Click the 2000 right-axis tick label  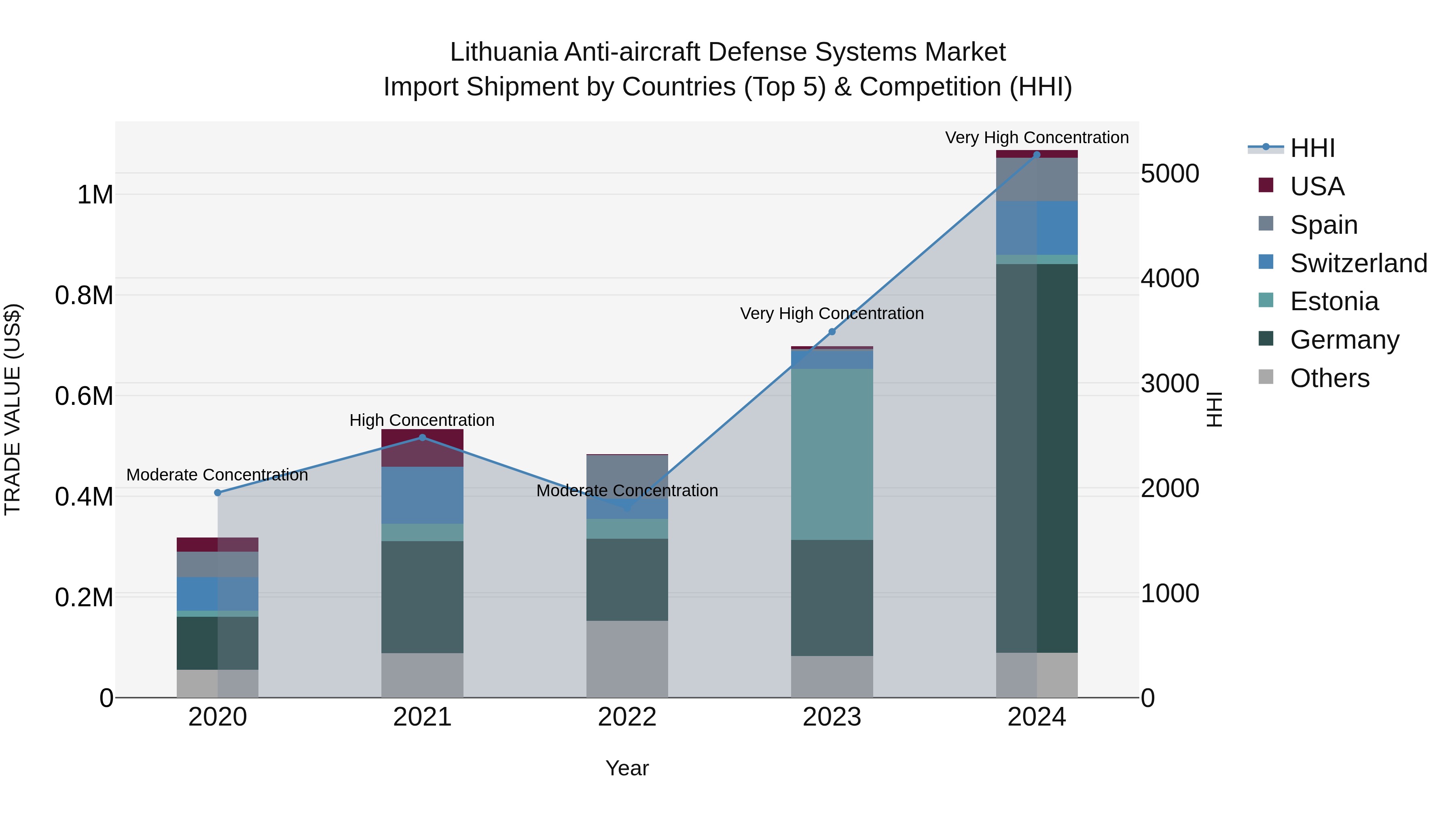1170,488
